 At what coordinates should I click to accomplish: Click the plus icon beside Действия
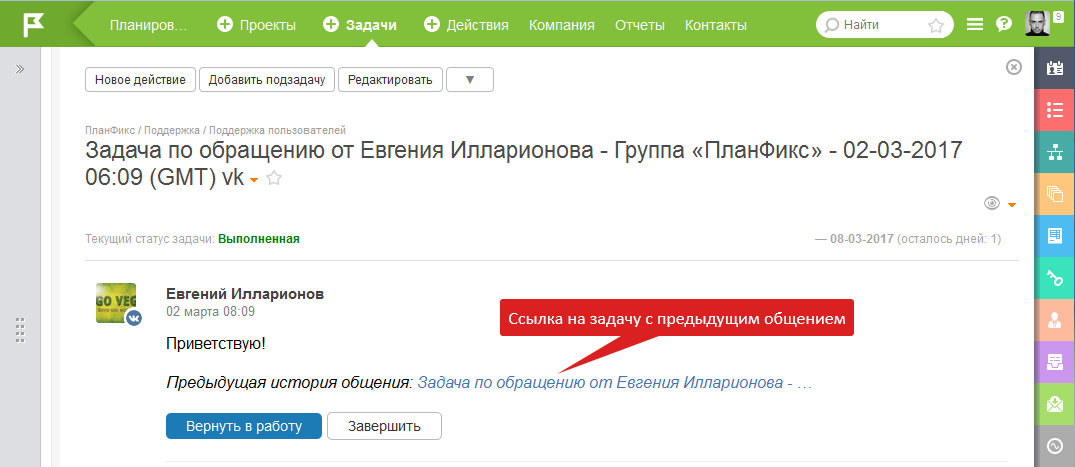(432, 25)
